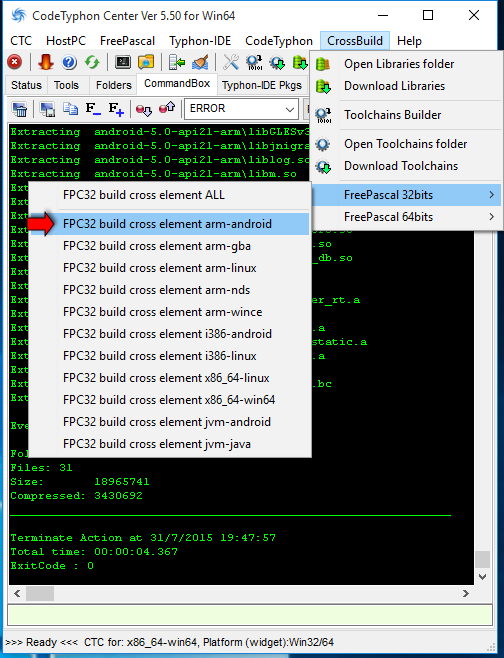Click the toolbar download libraries database icon

(300, 63)
